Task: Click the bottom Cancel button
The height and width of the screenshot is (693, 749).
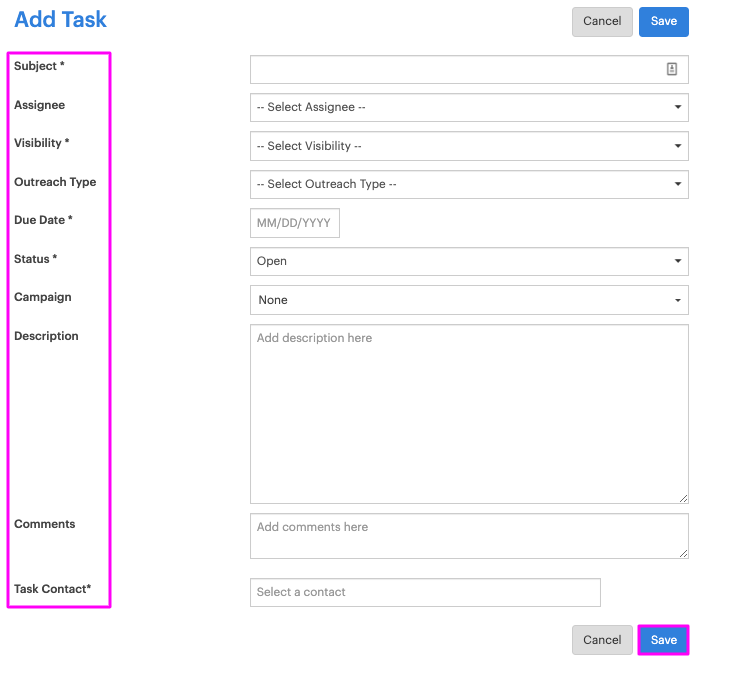Action: [602, 640]
